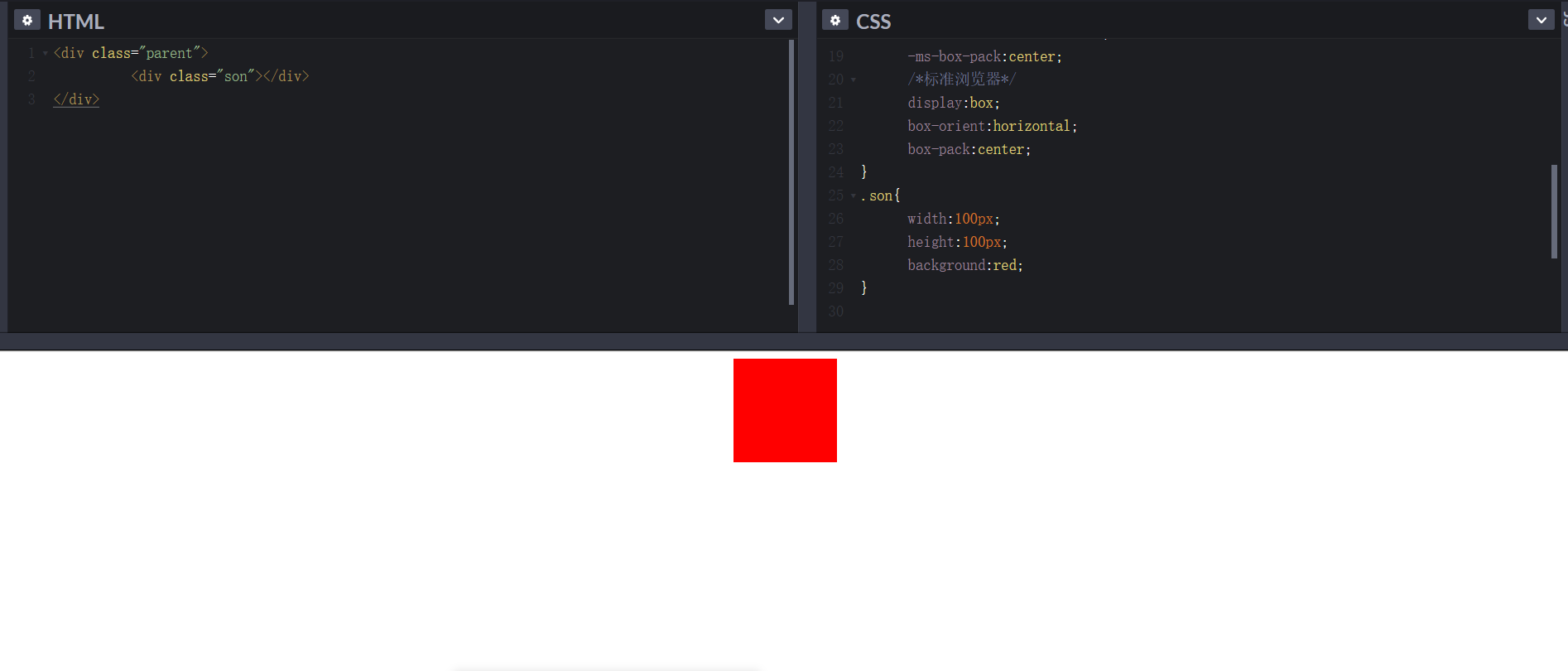Click the closing </div> tag on line 3
The height and width of the screenshot is (671, 1568).
coord(76,99)
